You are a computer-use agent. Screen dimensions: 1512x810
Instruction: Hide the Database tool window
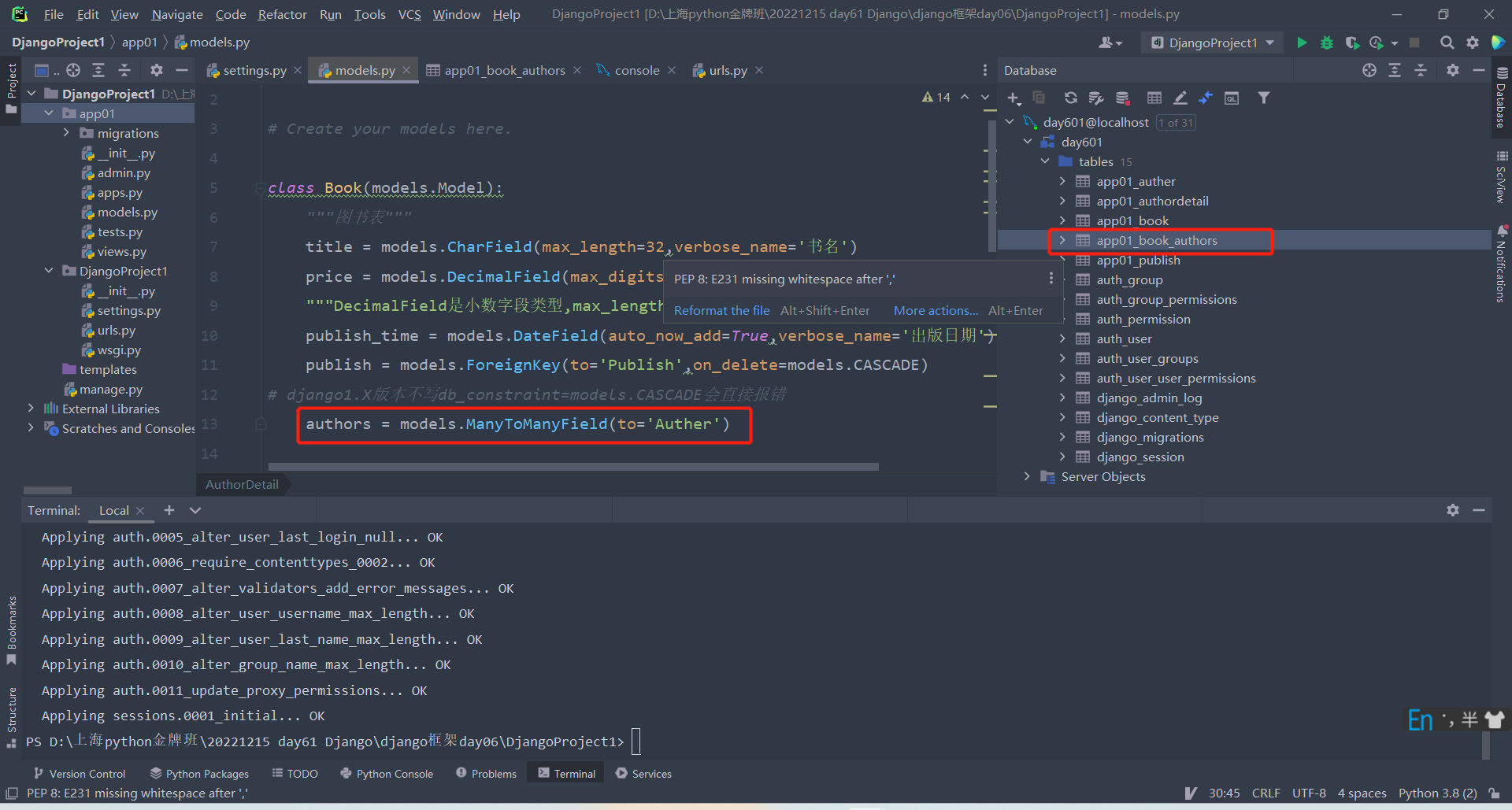pos(1479,70)
